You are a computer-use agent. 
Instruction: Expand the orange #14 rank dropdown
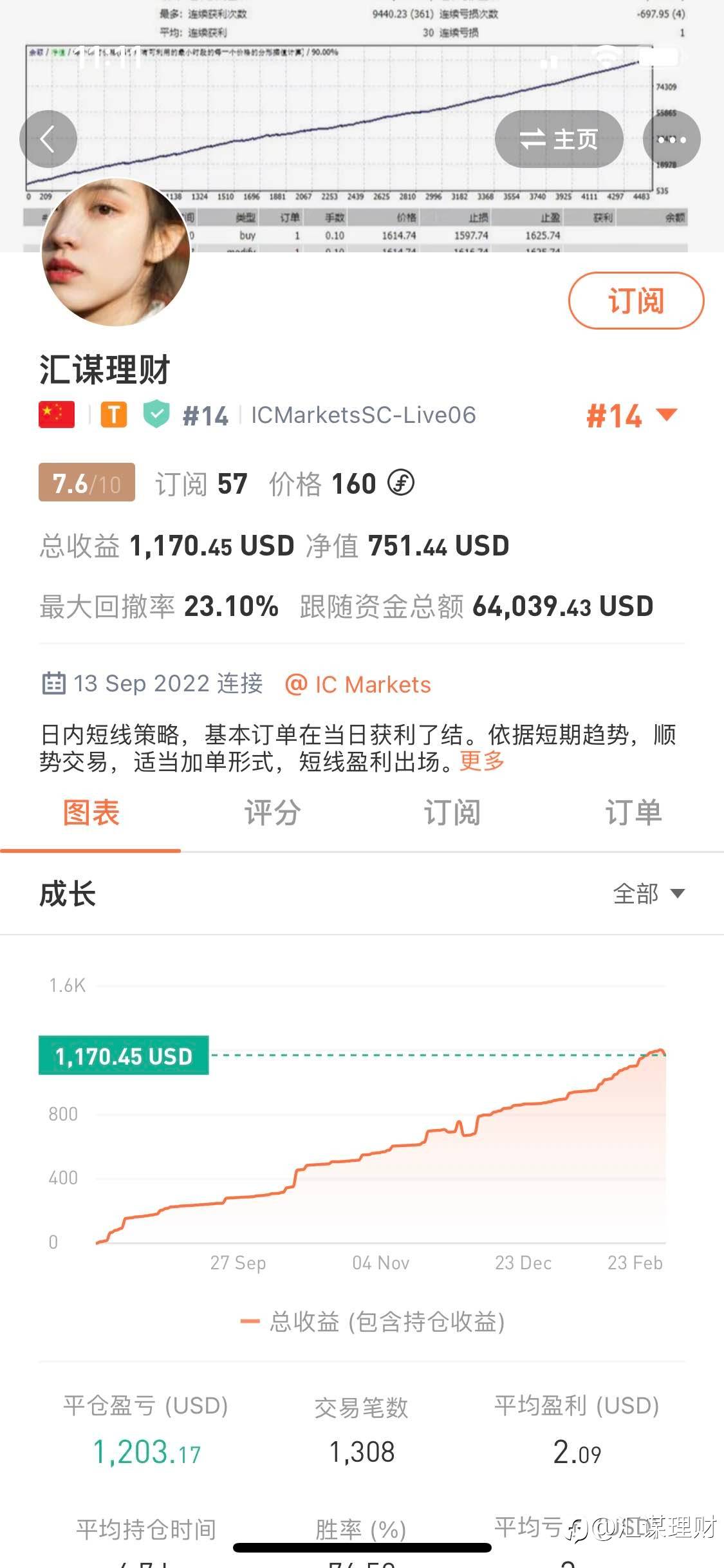[x=631, y=416]
